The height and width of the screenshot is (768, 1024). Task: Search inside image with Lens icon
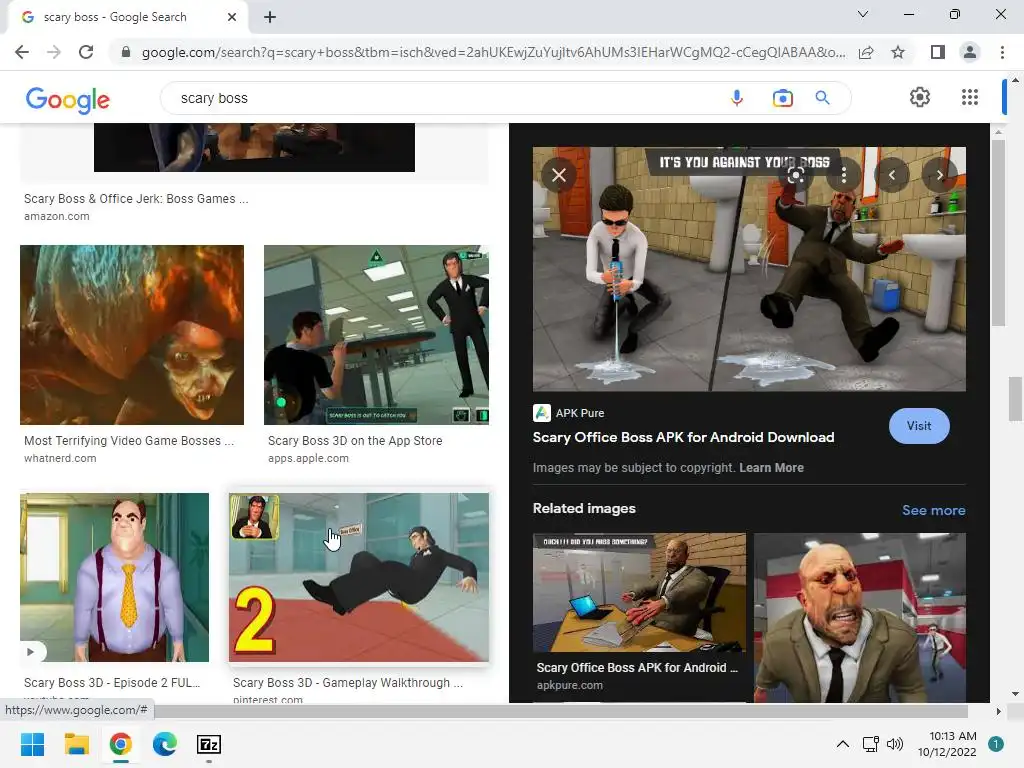point(795,175)
